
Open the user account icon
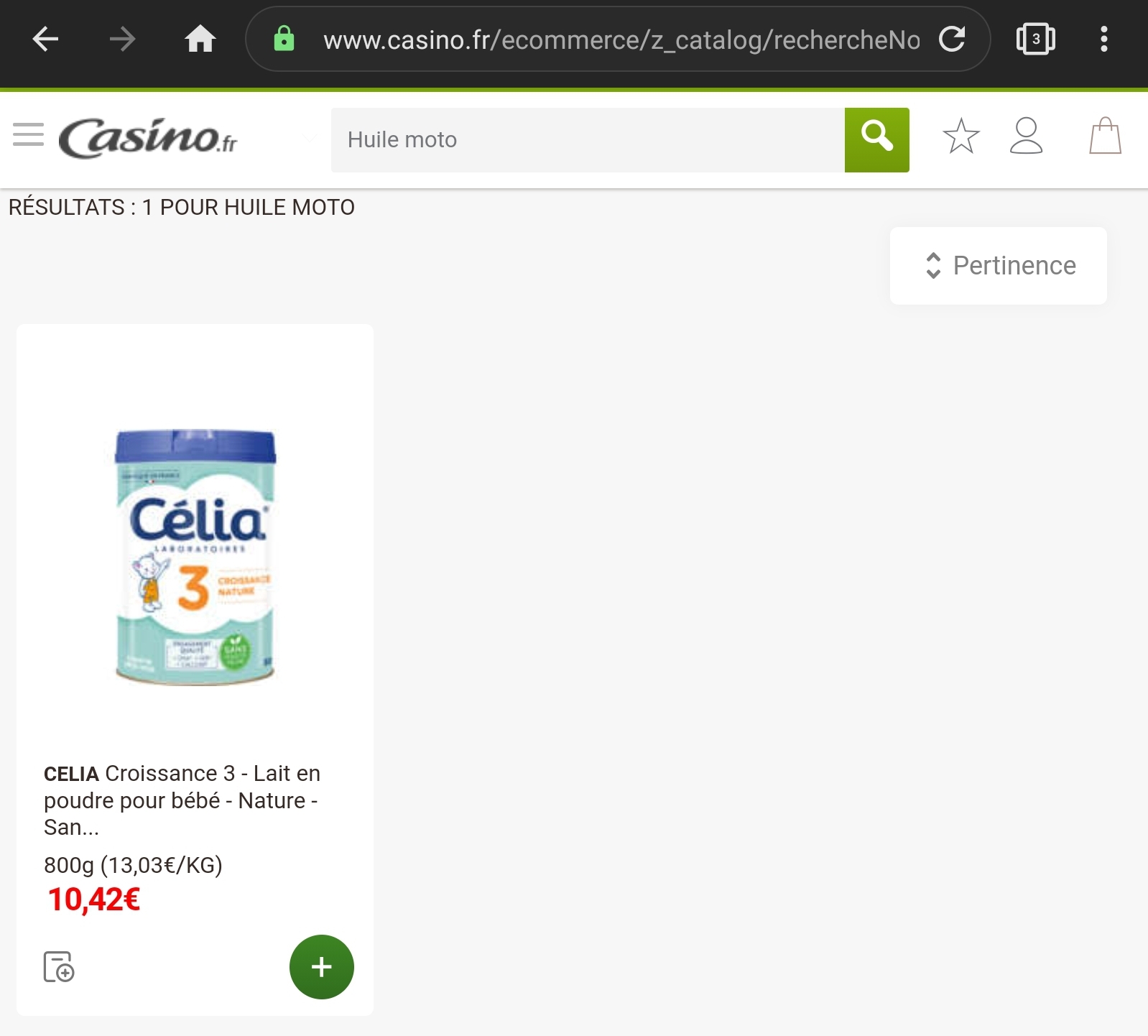click(x=1027, y=137)
